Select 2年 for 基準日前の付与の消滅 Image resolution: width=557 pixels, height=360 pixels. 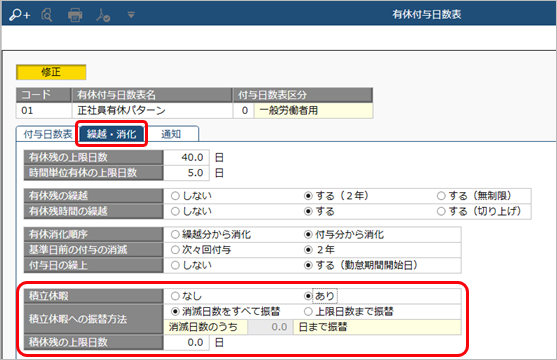tap(308, 250)
